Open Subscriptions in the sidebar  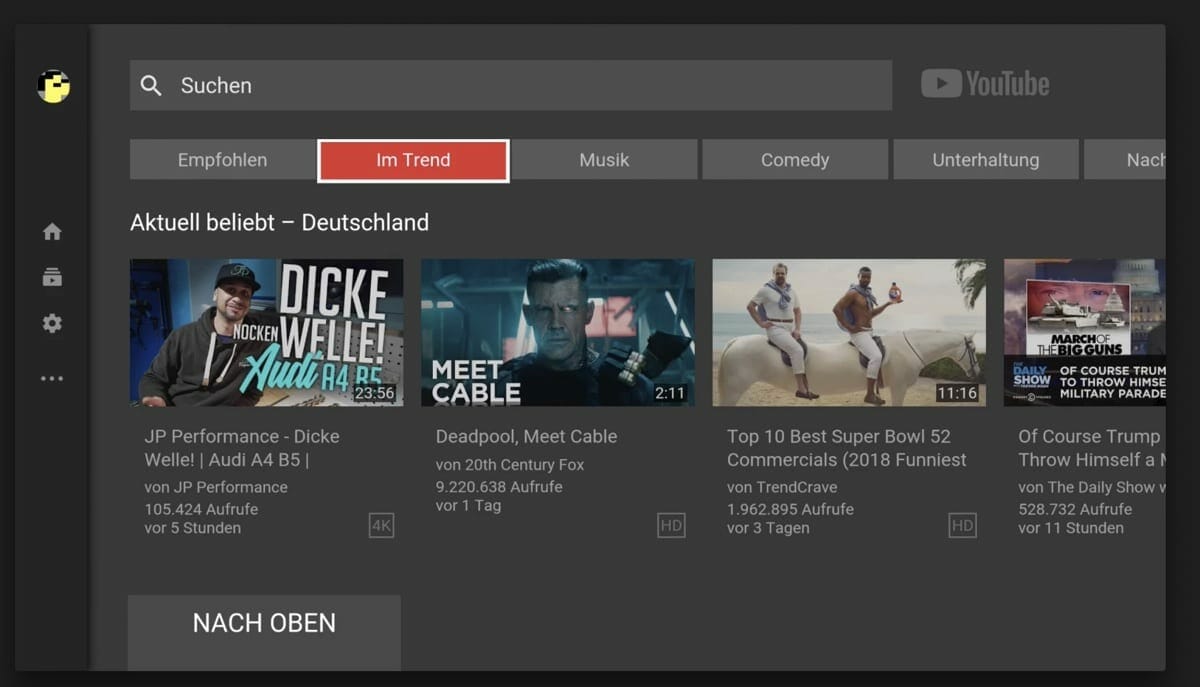tap(52, 277)
